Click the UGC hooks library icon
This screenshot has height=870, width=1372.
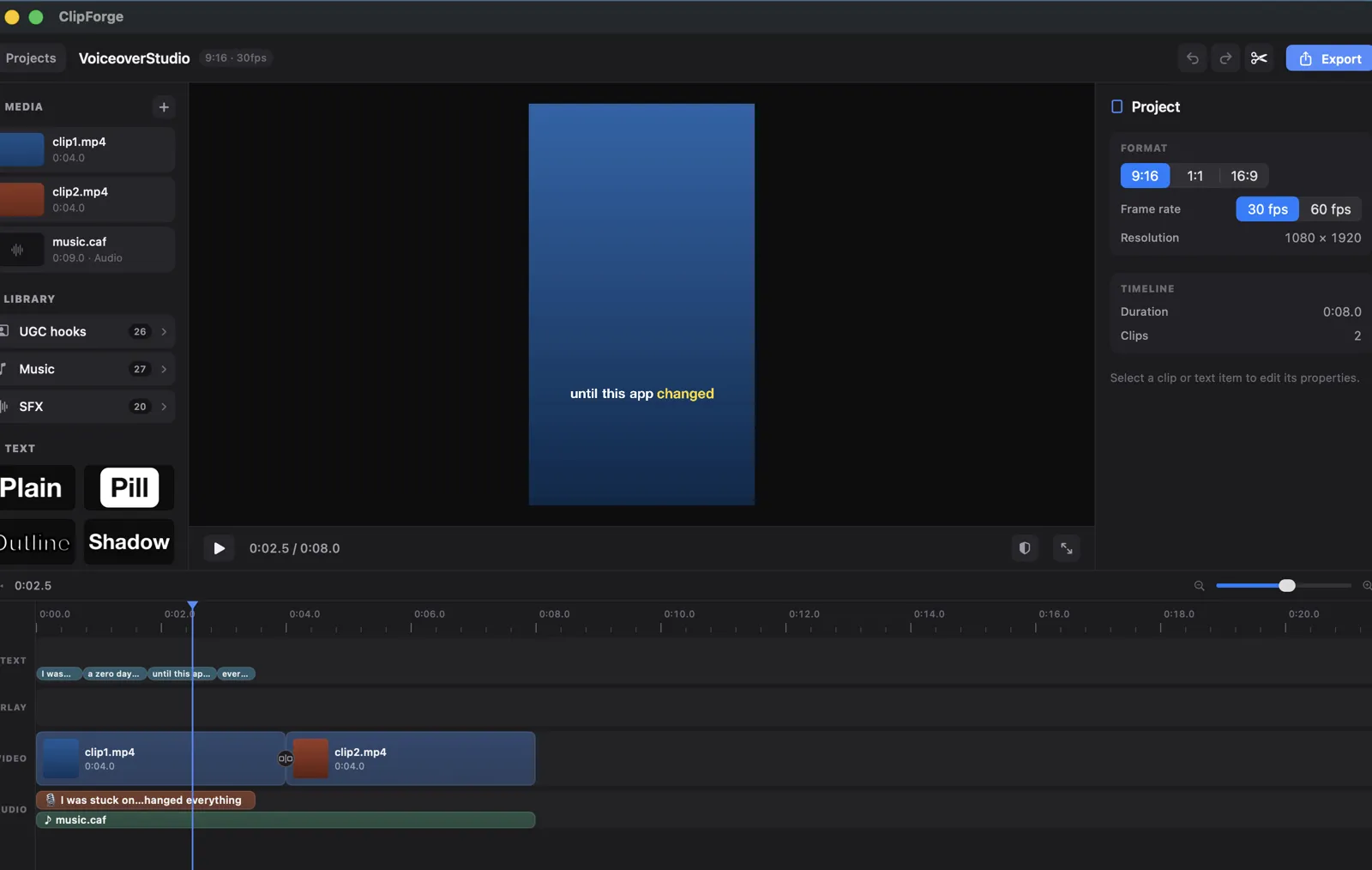click(3, 331)
